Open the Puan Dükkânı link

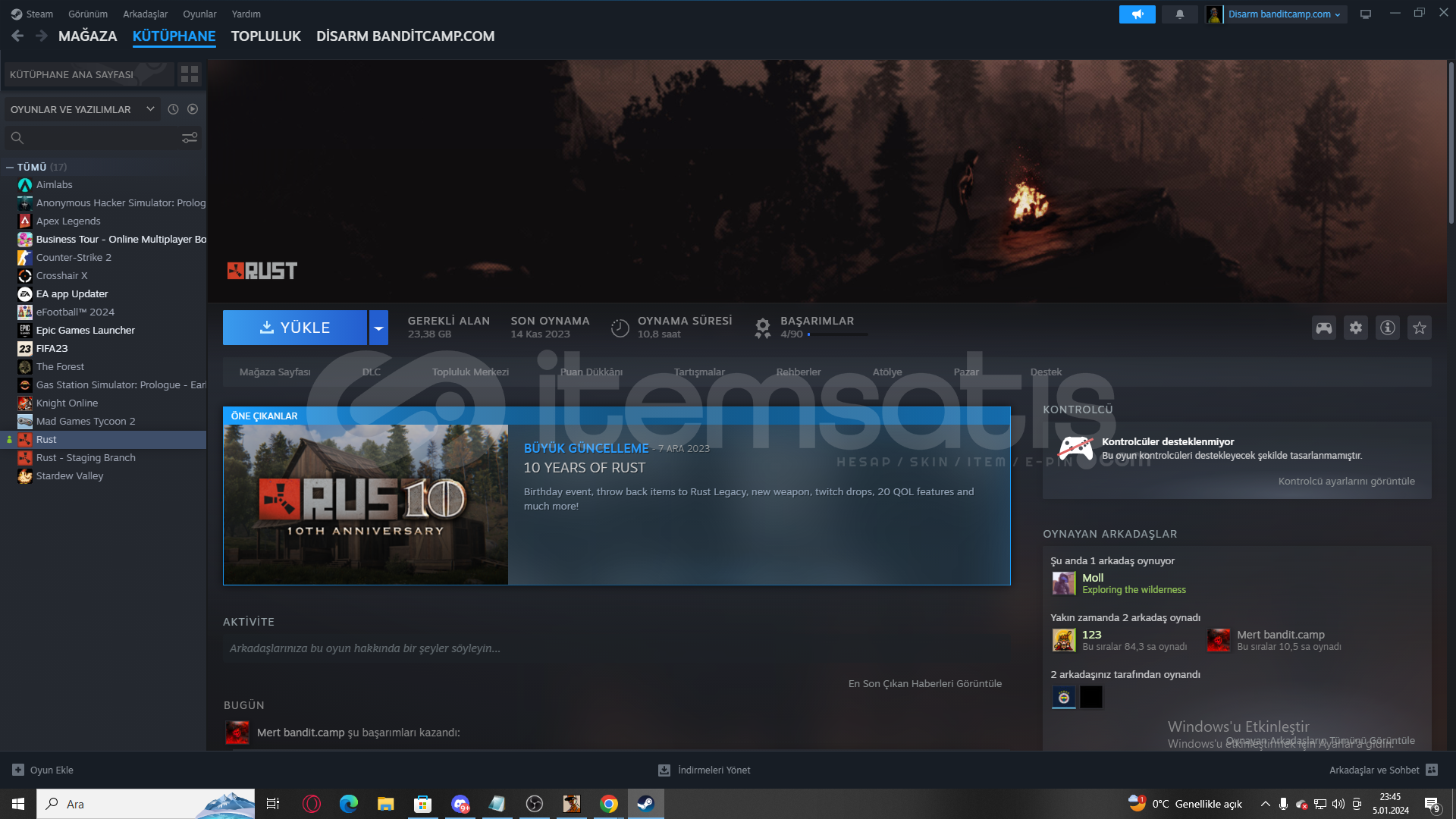[x=591, y=372]
